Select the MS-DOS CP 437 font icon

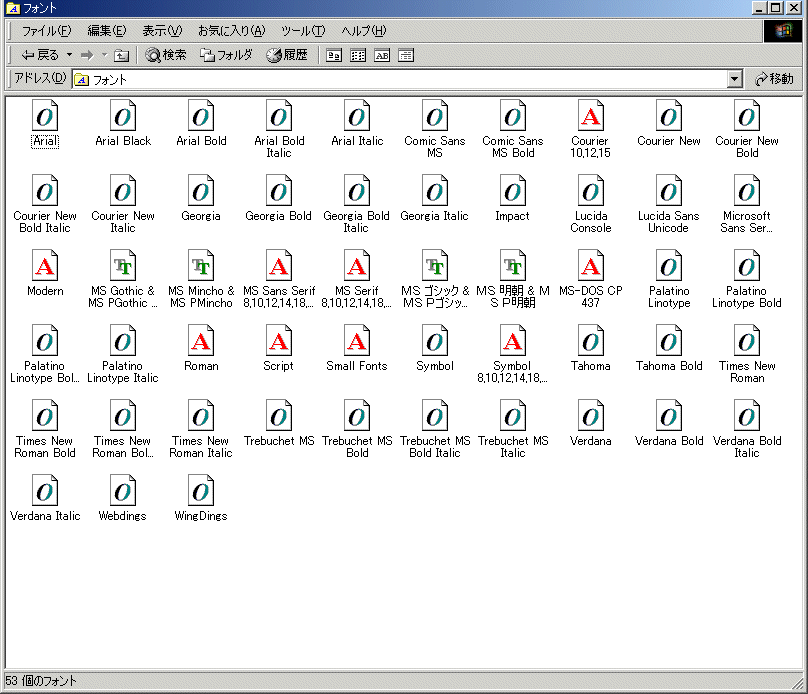tap(591, 265)
